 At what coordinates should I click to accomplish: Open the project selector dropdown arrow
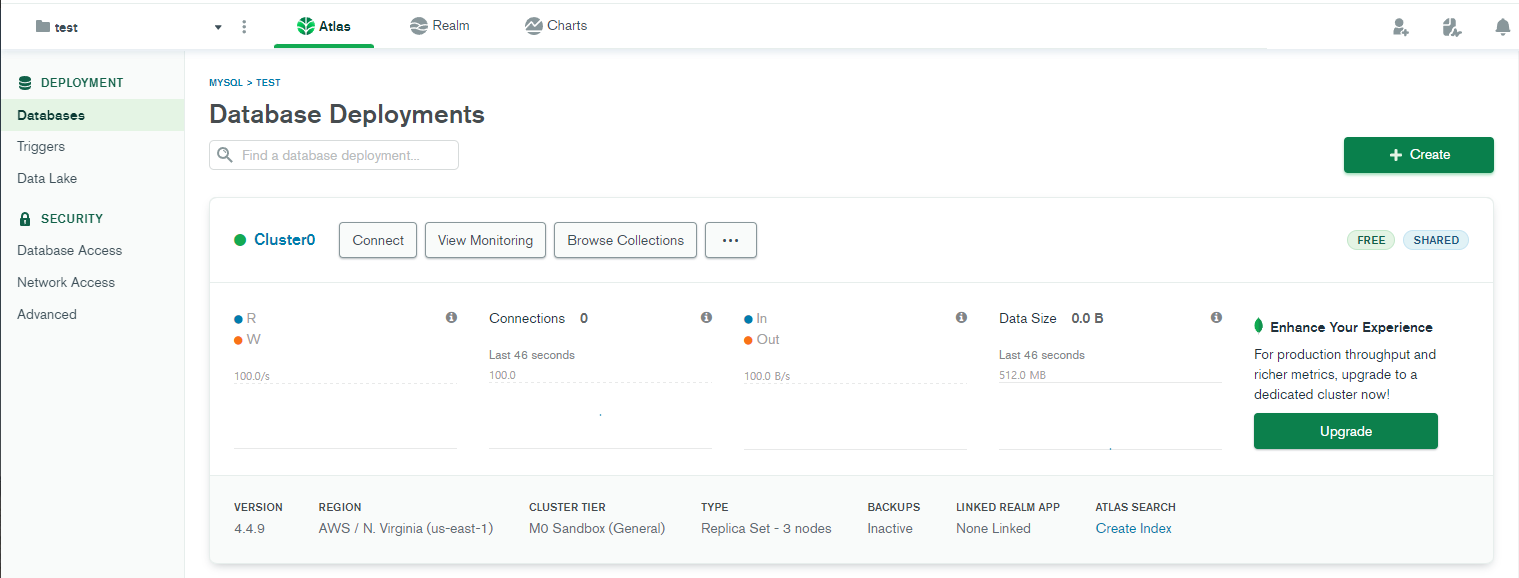coord(218,27)
